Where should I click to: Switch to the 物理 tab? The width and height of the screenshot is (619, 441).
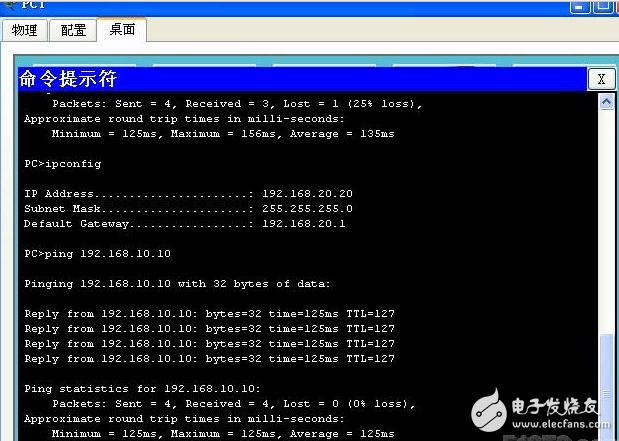(x=24, y=30)
